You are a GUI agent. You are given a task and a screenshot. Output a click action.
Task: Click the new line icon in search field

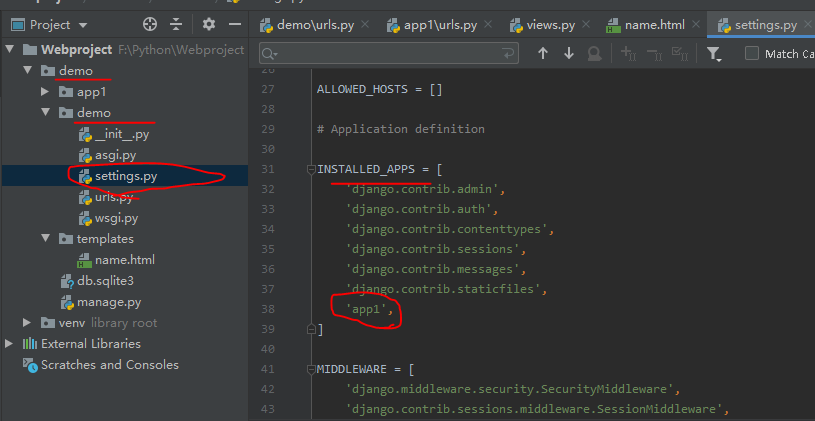pyautogui.click(x=508, y=53)
